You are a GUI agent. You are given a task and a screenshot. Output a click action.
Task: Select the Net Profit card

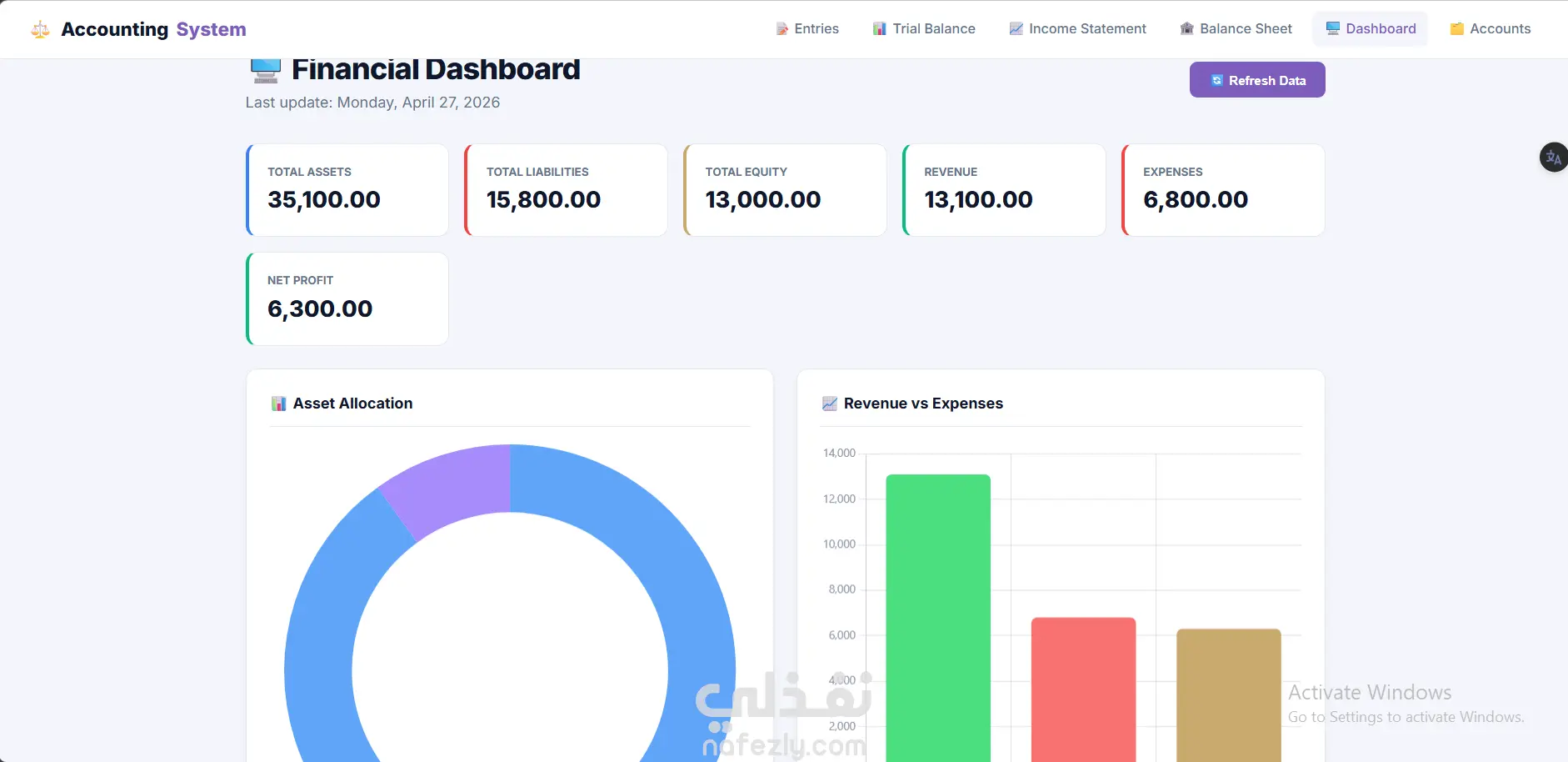[347, 299]
